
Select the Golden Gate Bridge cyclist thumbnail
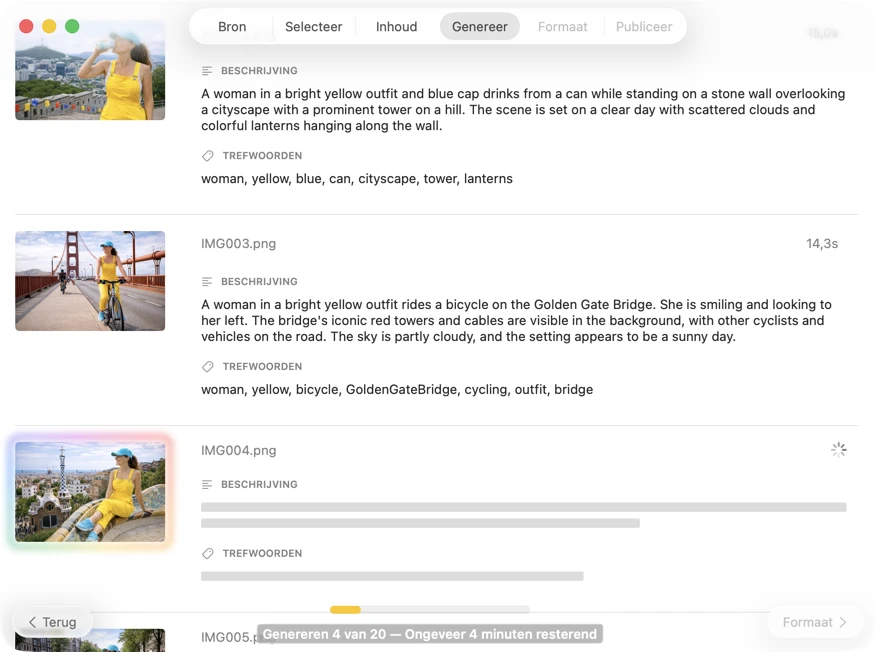[90, 281]
